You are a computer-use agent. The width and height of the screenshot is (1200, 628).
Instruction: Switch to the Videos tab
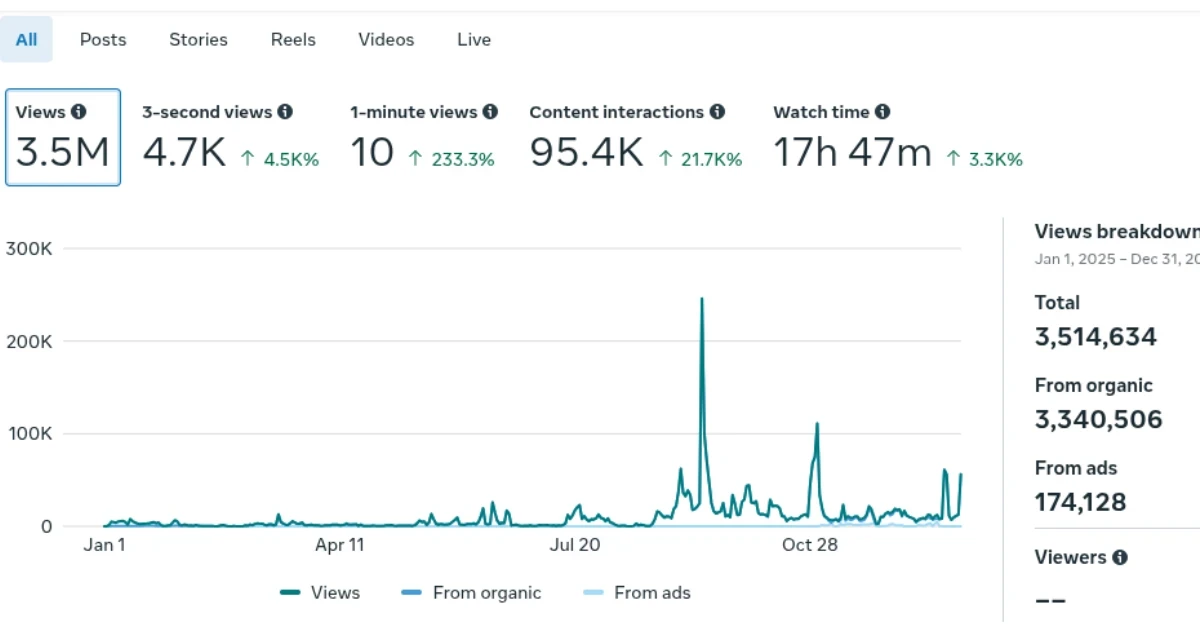[386, 40]
